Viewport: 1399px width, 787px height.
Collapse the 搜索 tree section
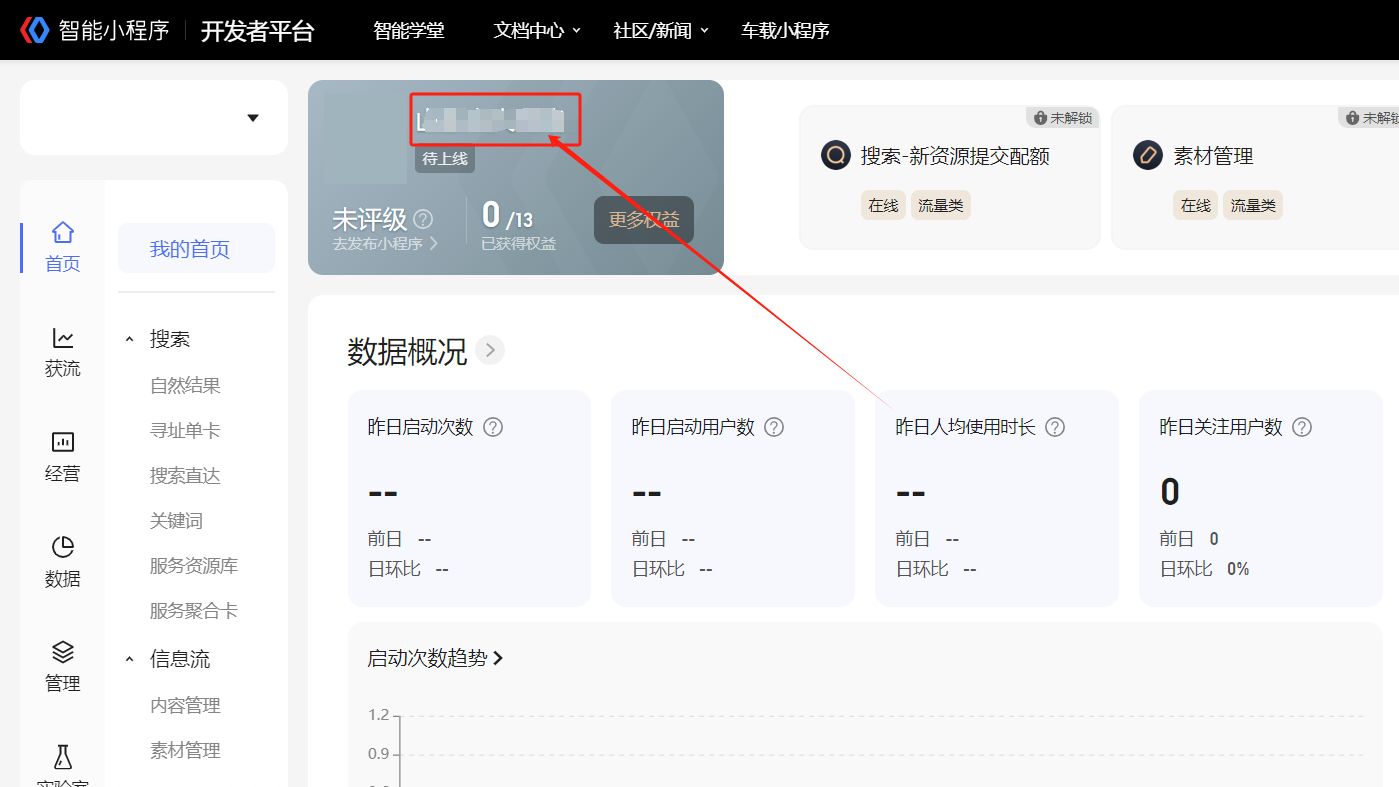tap(129, 340)
